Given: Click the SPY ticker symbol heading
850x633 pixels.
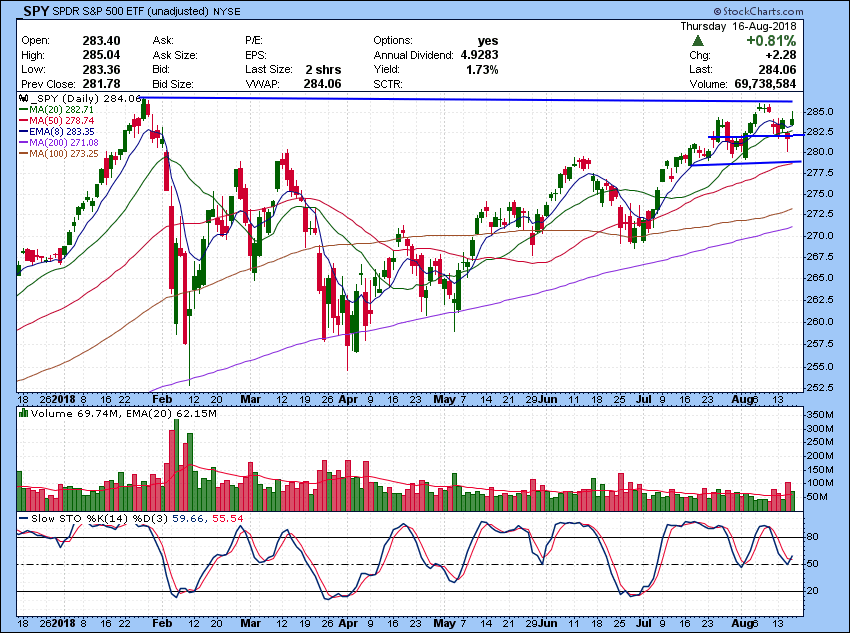Looking at the screenshot, I should pos(36,11).
